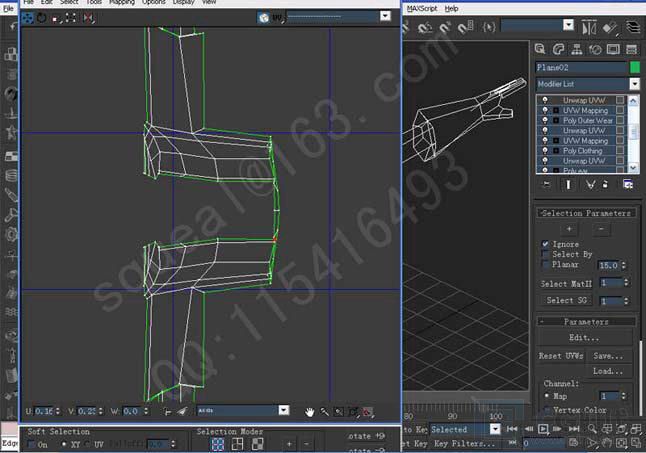Toggle Soft Selection On checkbox
Screen dimensions: 646x453
[31, 444]
